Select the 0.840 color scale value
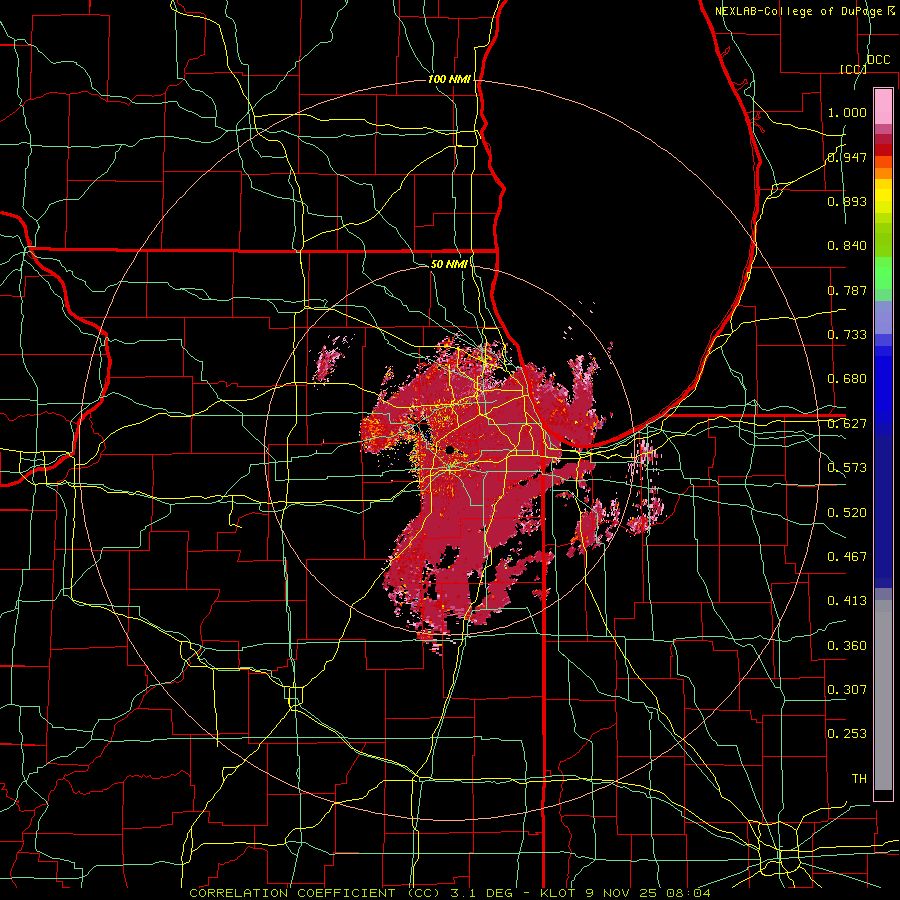 tap(847, 246)
